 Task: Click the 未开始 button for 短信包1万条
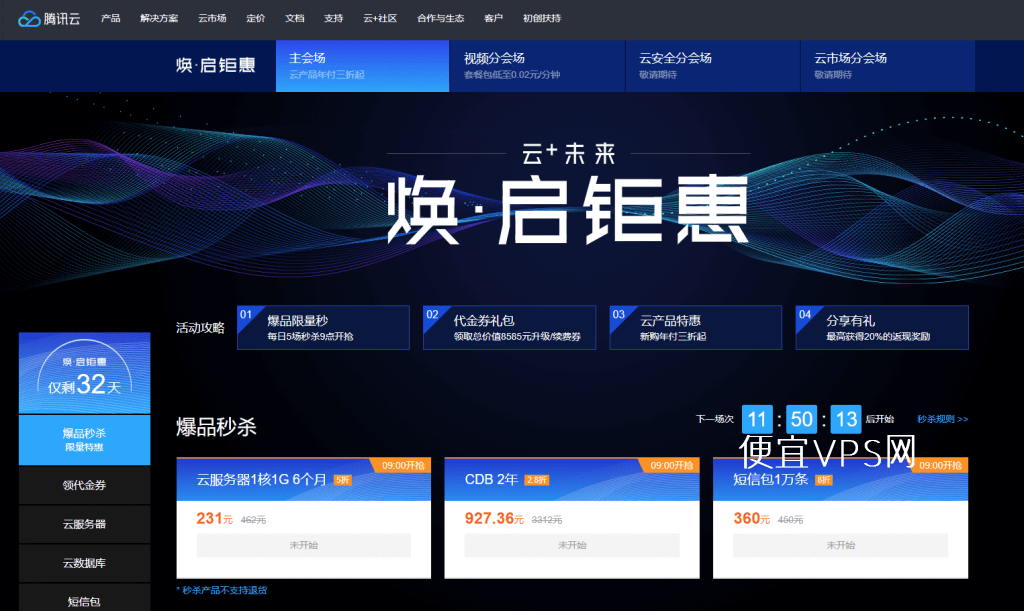tap(840, 545)
